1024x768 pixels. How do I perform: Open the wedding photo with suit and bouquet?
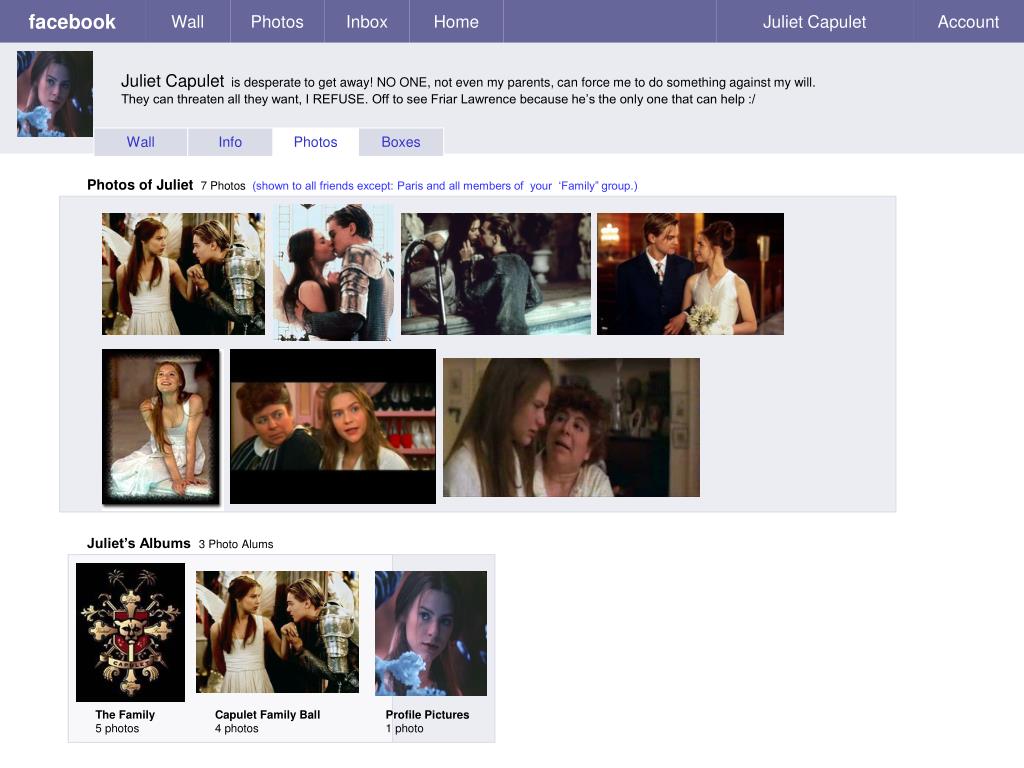pos(690,274)
